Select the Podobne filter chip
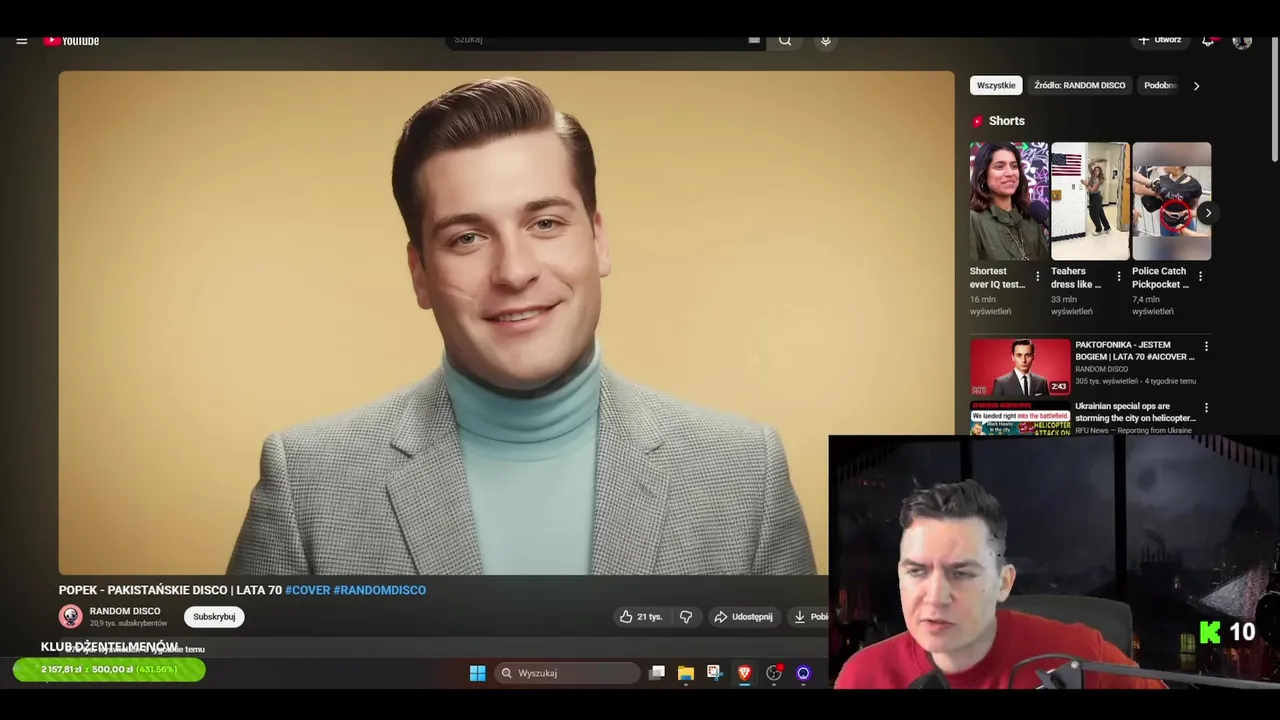This screenshot has width=1280, height=720. (x=1160, y=85)
